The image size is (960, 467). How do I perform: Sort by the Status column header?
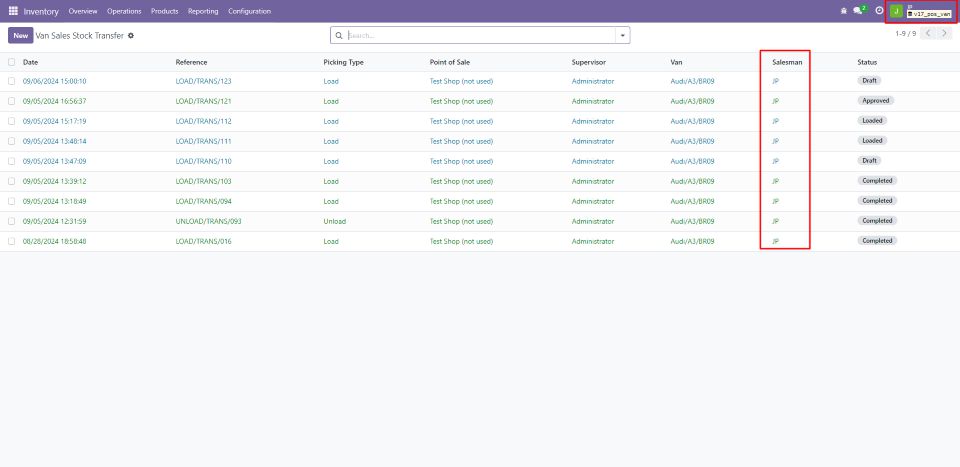click(x=867, y=62)
